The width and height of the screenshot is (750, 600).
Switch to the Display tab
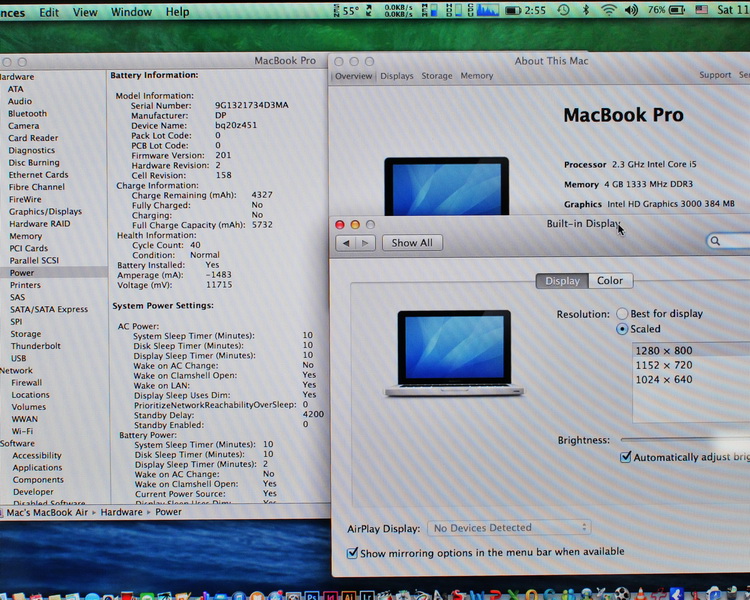(x=562, y=281)
